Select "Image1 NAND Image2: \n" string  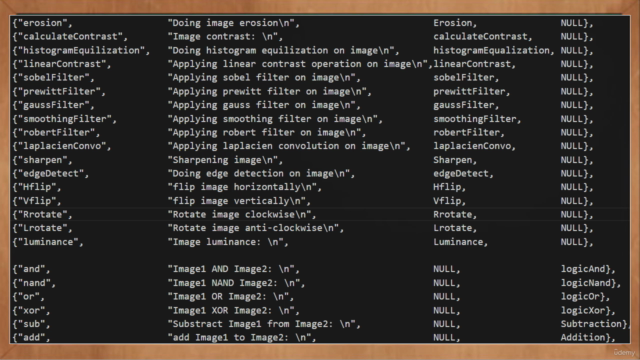pyautogui.click(x=234, y=283)
